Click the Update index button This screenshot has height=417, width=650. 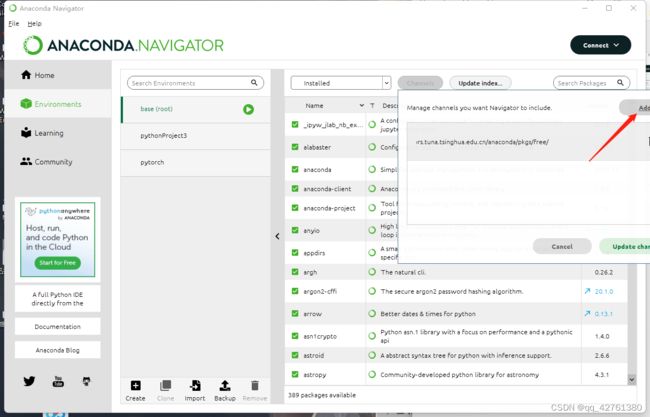[x=480, y=83]
